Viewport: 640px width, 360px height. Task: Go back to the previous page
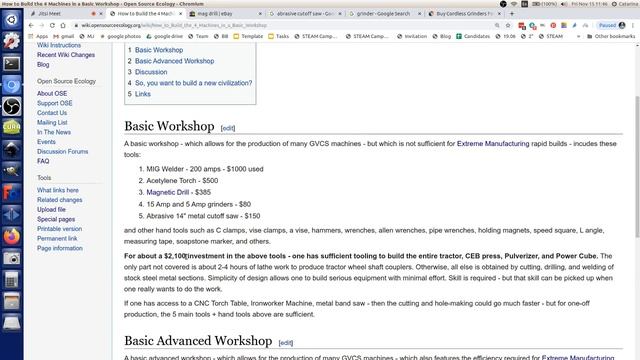[31, 25]
